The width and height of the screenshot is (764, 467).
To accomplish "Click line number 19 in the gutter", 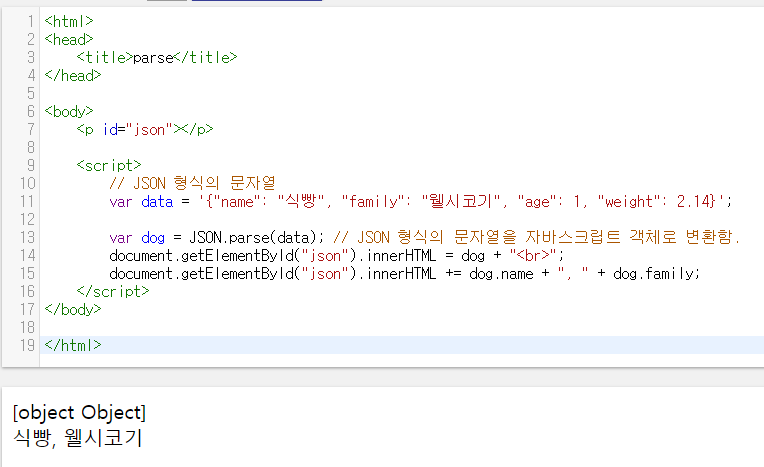I will point(28,346).
